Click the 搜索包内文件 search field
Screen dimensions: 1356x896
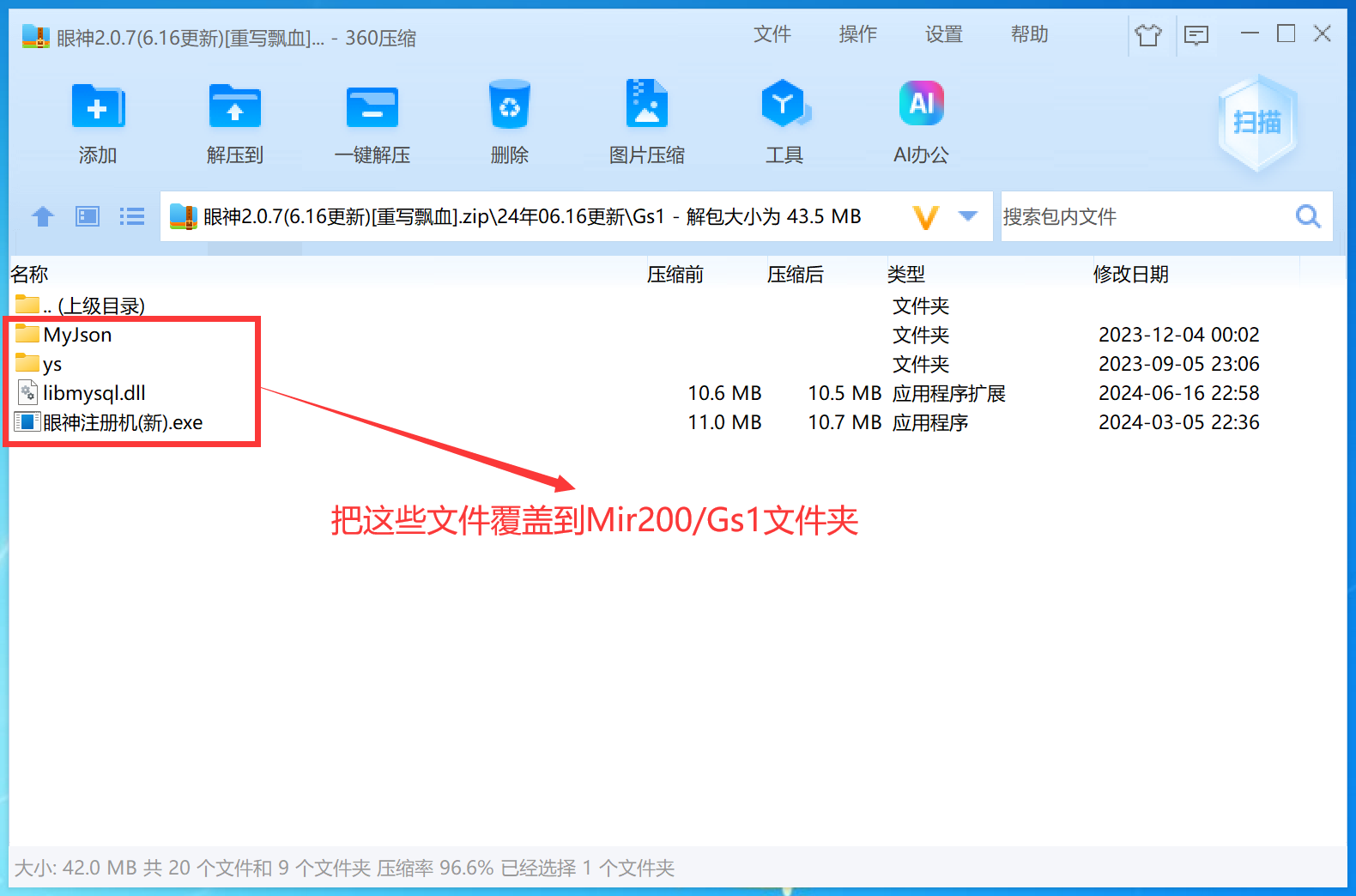(x=1146, y=216)
